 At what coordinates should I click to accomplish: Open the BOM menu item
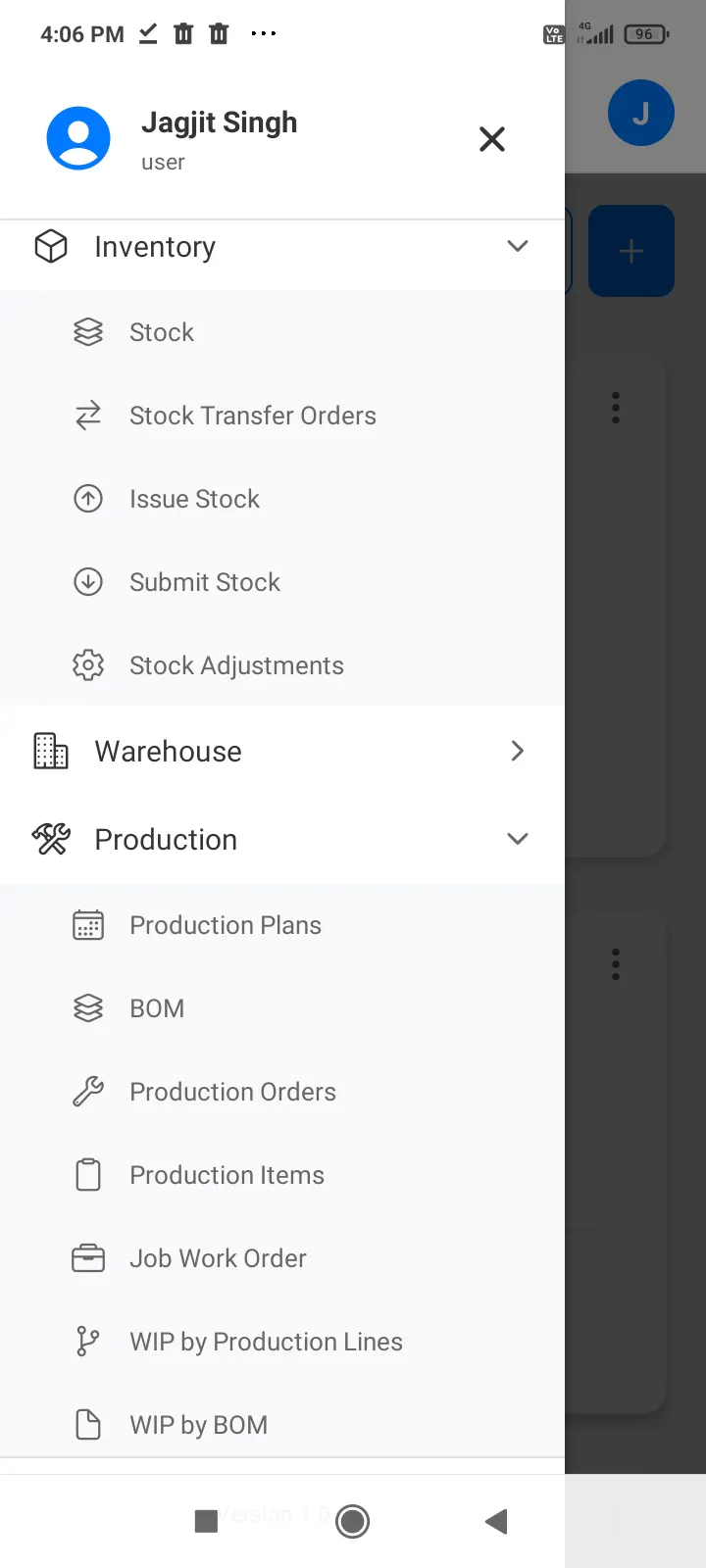282,1008
